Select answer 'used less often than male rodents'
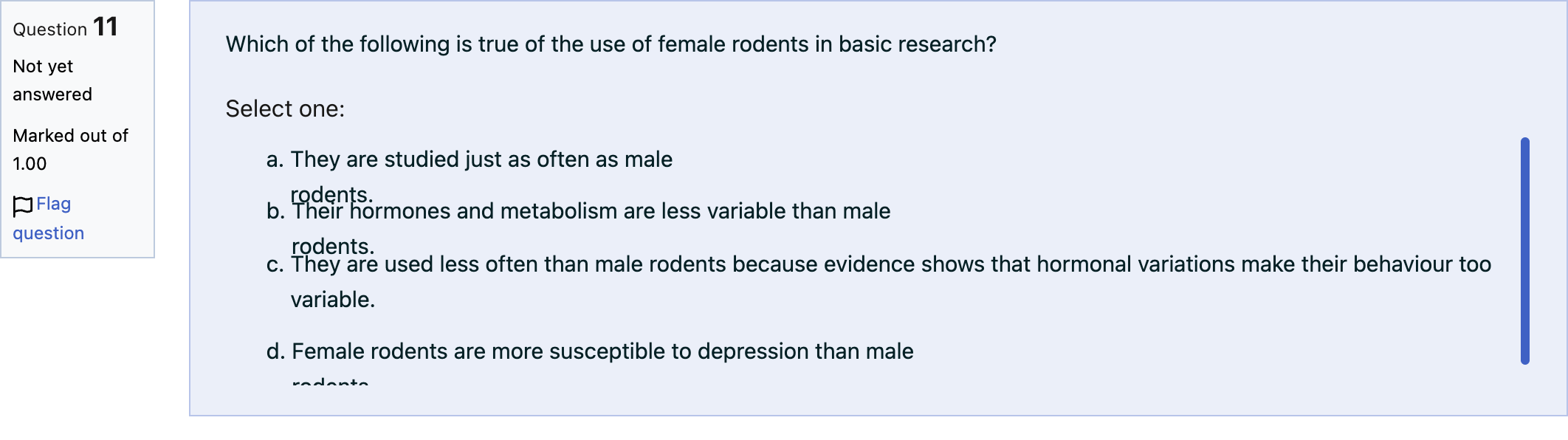Image resolution: width=1568 pixels, height=440 pixels. coord(891,264)
